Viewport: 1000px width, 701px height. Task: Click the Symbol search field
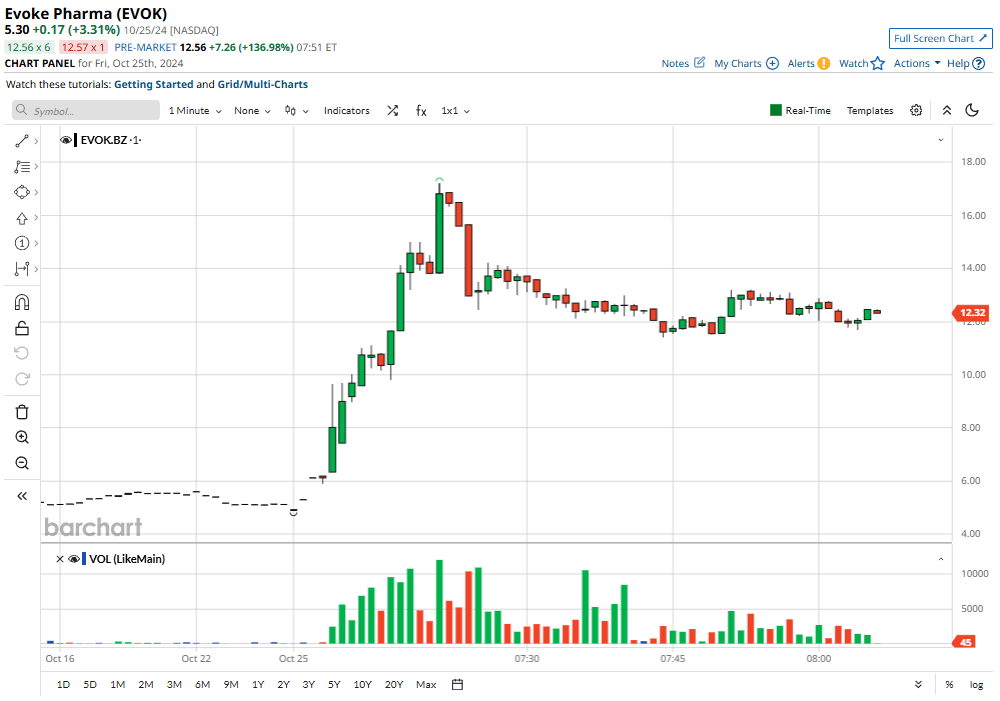point(86,110)
